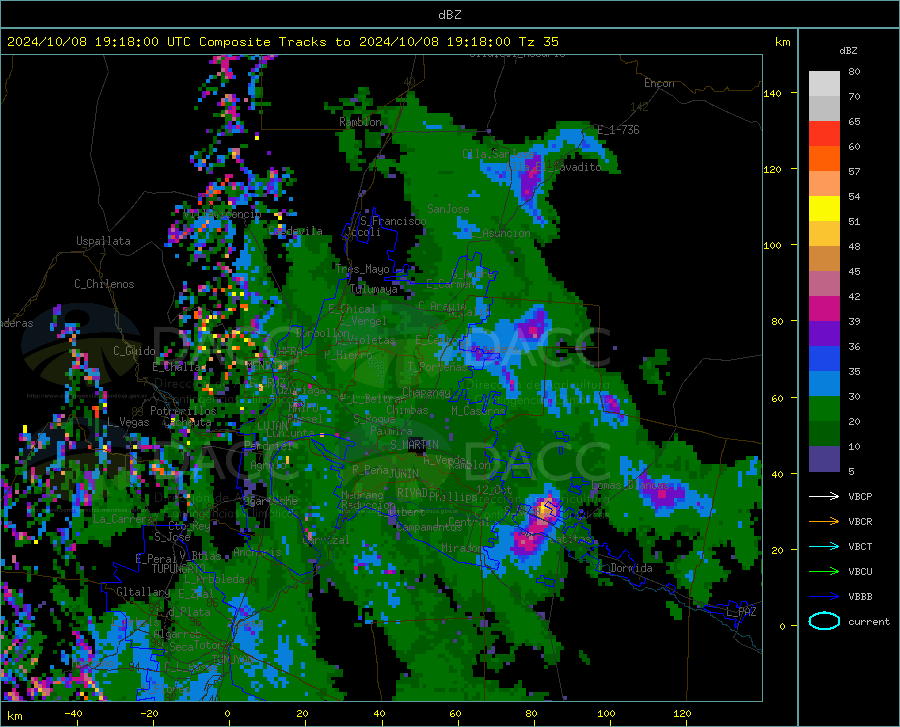
Task: Click the 'C_Guido' place label
Action: 134,351
